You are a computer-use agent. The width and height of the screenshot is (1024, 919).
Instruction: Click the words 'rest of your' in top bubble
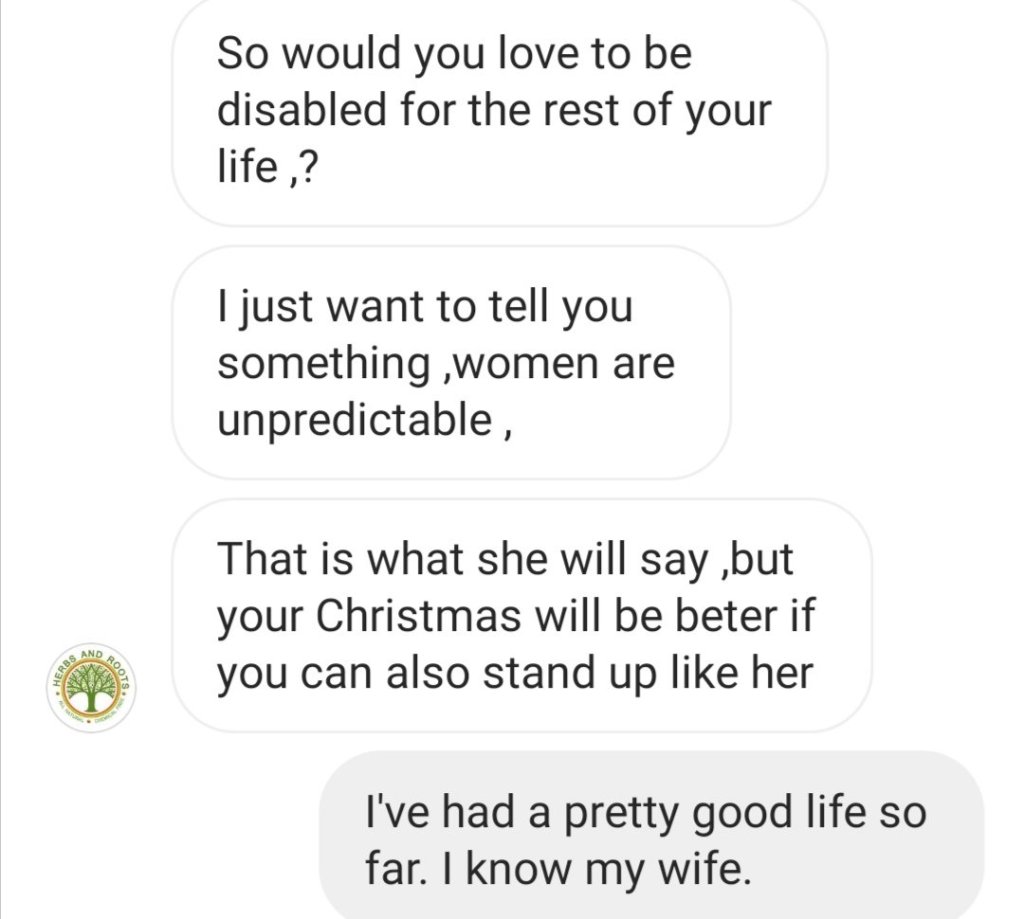pyautogui.click(x=658, y=111)
